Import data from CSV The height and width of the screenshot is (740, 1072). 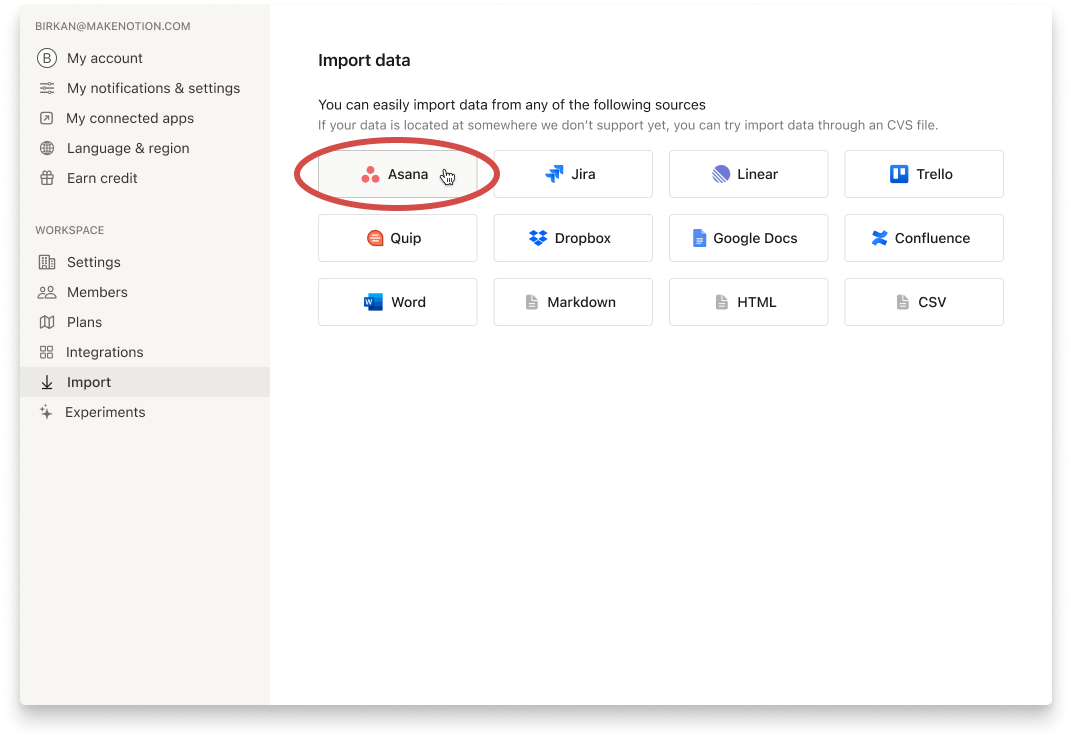(x=923, y=302)
